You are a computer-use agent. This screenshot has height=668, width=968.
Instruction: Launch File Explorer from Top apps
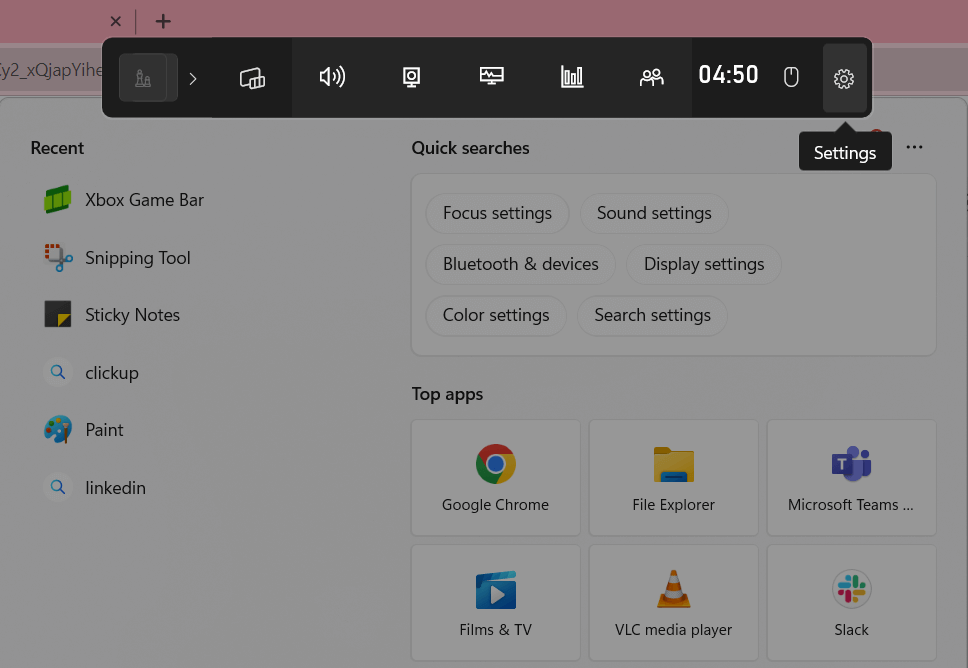(x=674, y=478)
